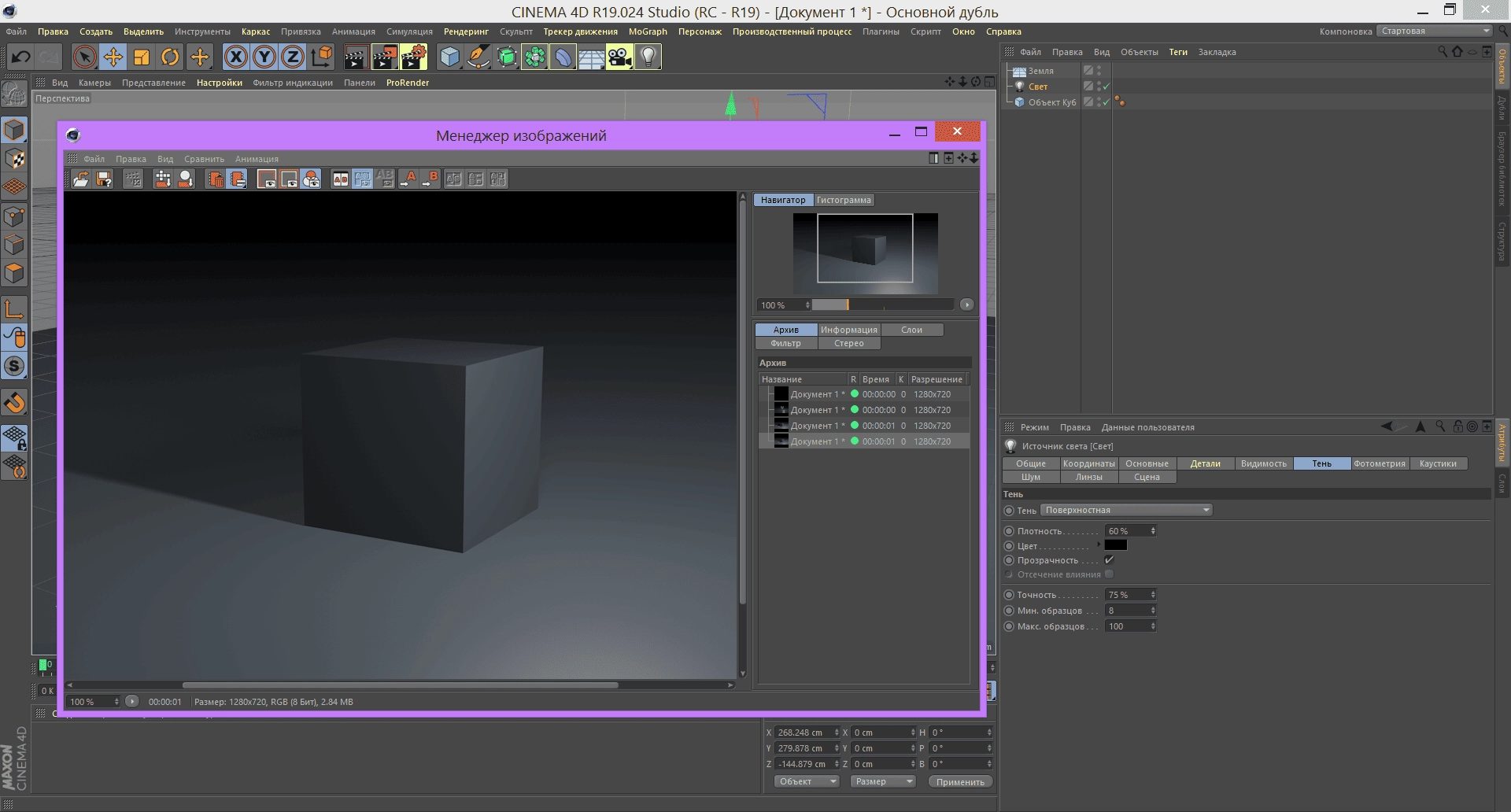Open Компоновка layout dropdown Стартовая
Viewport: 1511px width, 812px height.
point(1434,31)
